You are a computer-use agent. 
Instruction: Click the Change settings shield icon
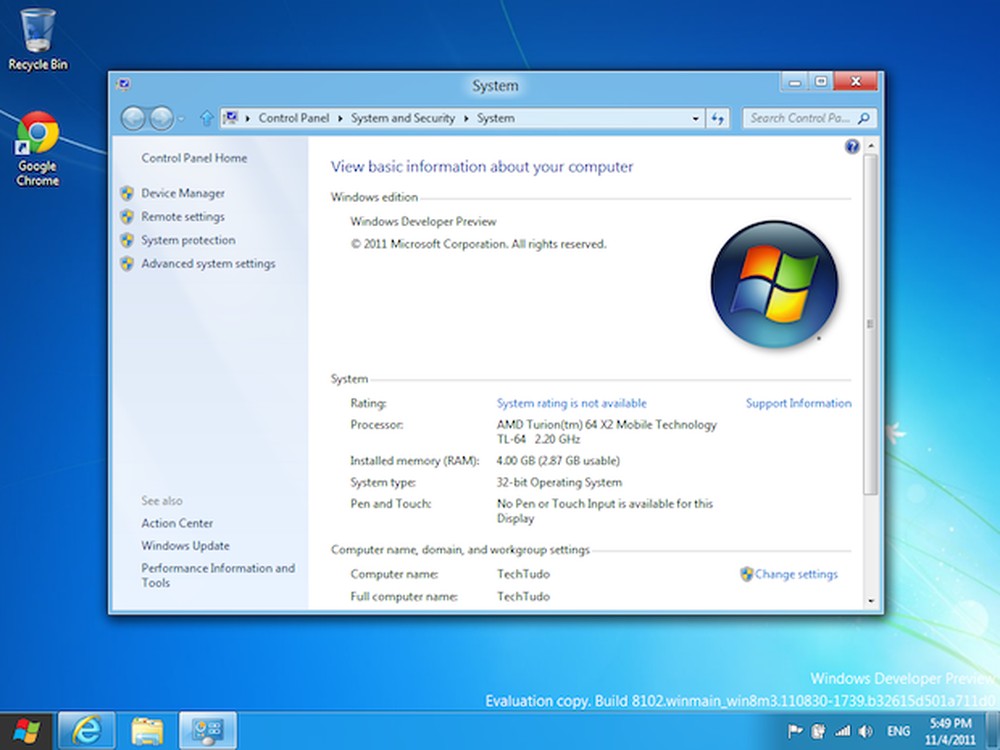pos(745,574)
